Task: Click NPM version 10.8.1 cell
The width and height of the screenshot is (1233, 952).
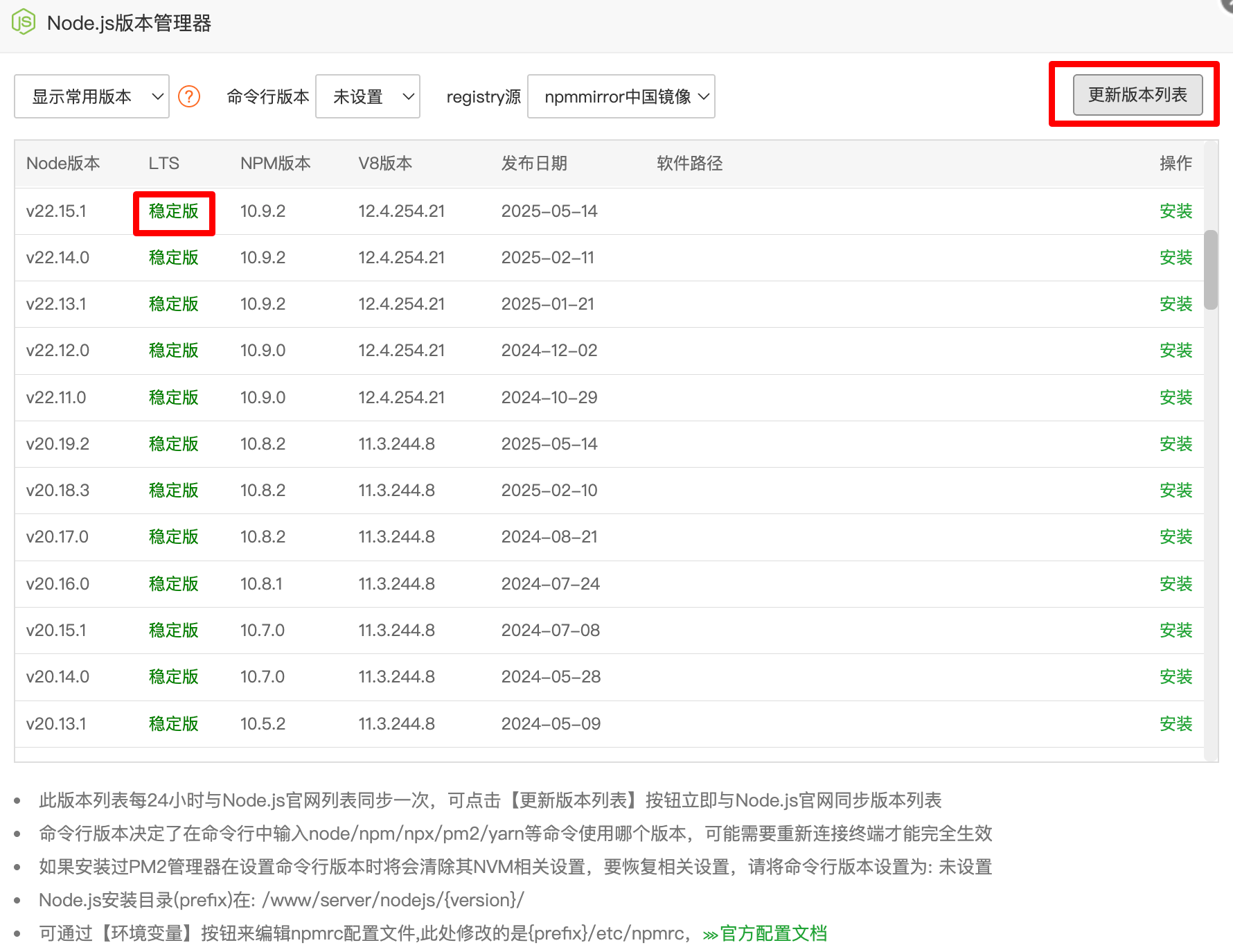Action: tap(261, 584)
